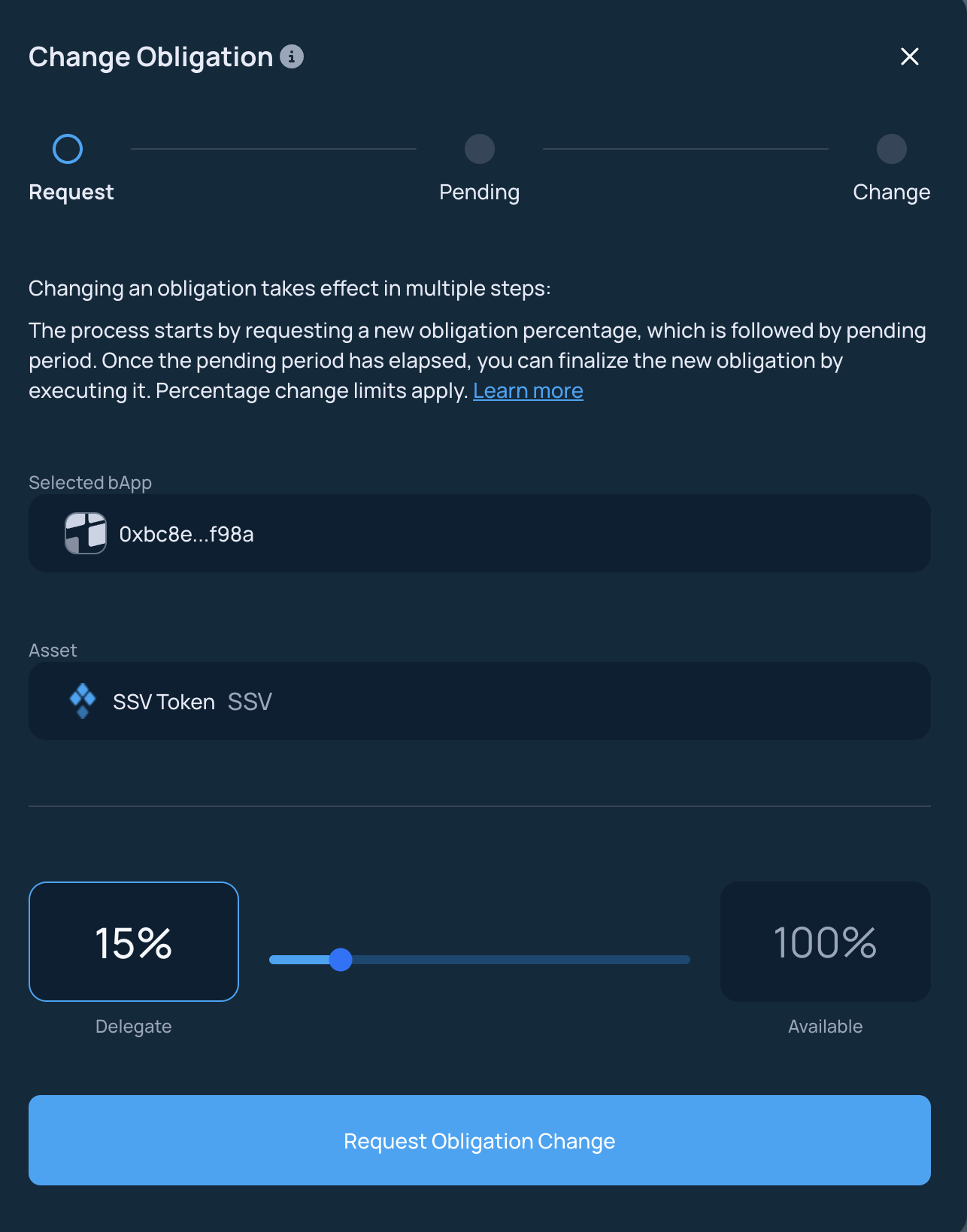Close the Change Obligation dialog

pyautogui.click(x=910, y=56)
